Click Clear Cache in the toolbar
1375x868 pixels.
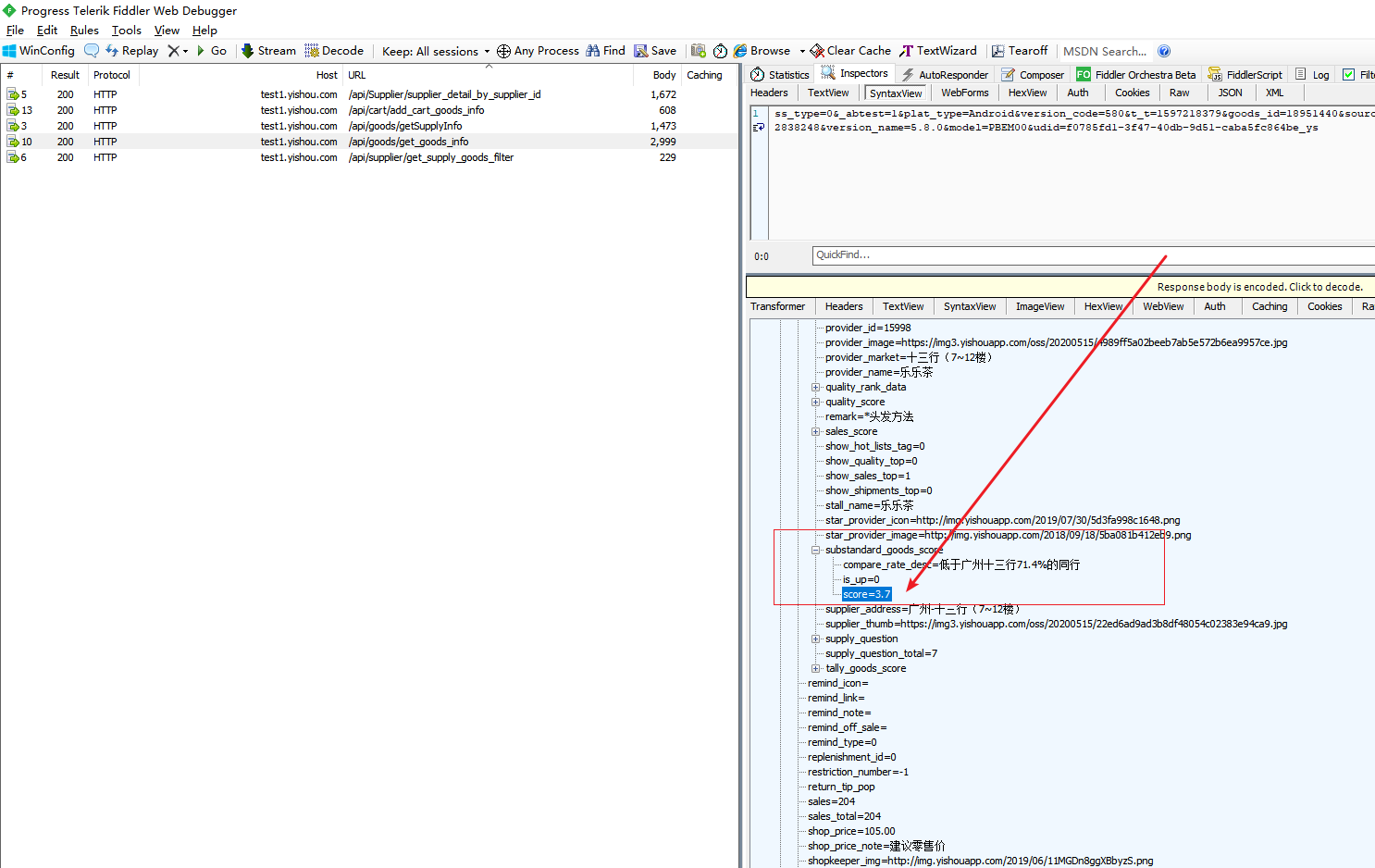850,51
